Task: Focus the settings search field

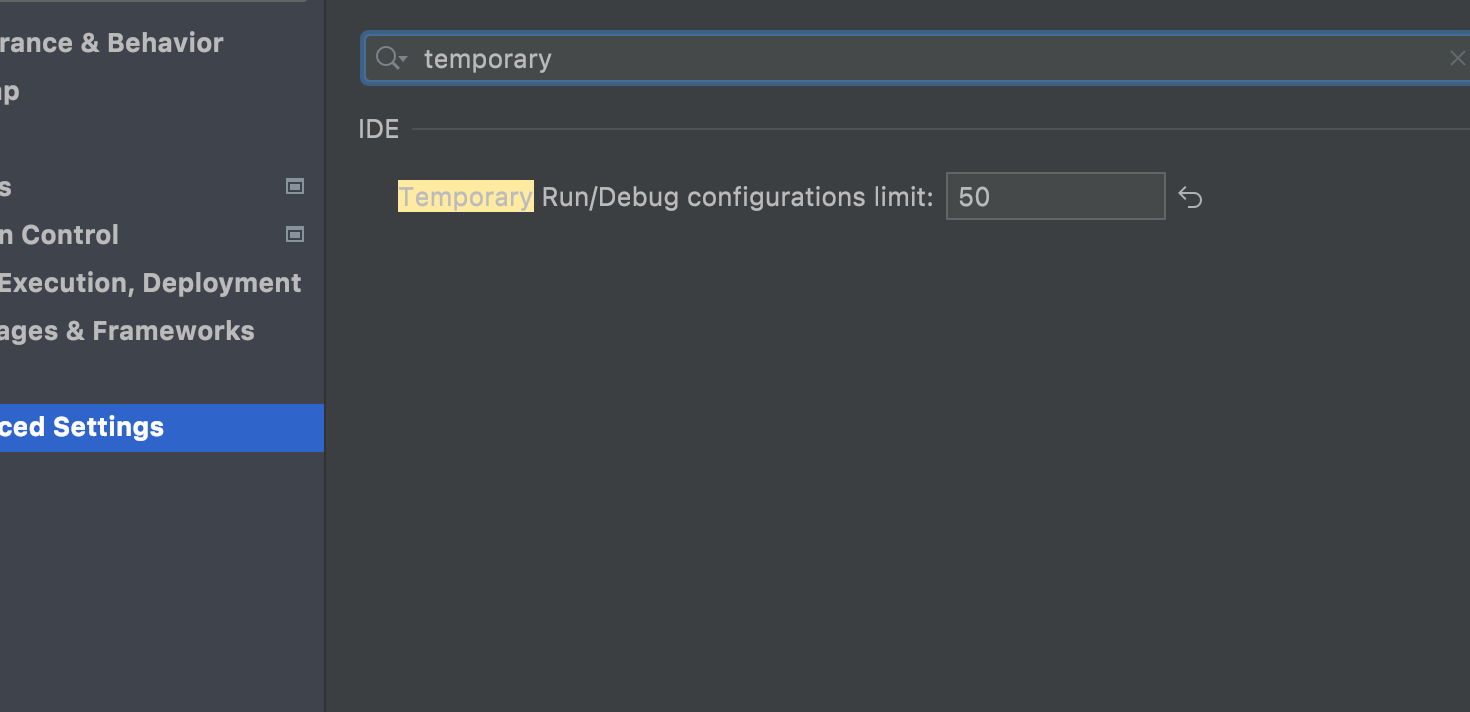Action: click(700, 58)
